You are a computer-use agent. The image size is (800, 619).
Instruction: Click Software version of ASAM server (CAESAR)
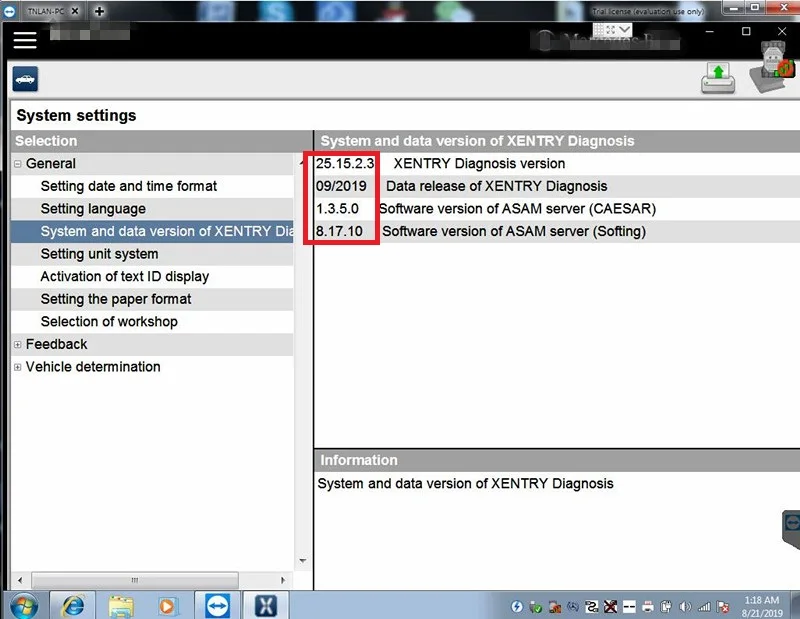click(517, 208)
